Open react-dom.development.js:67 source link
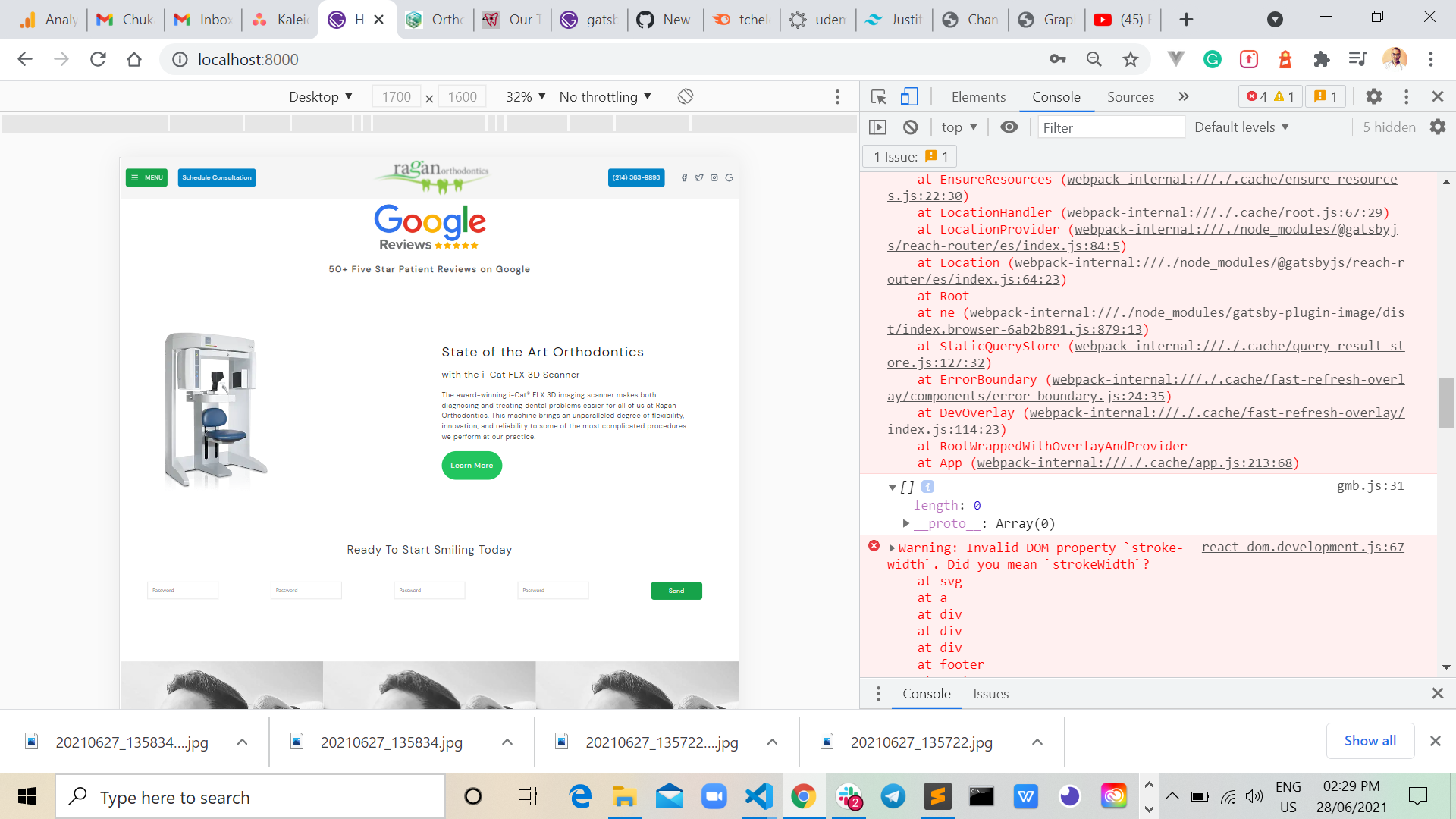Viewport: 1456px width, 819px height. (x=1303, y=548)
